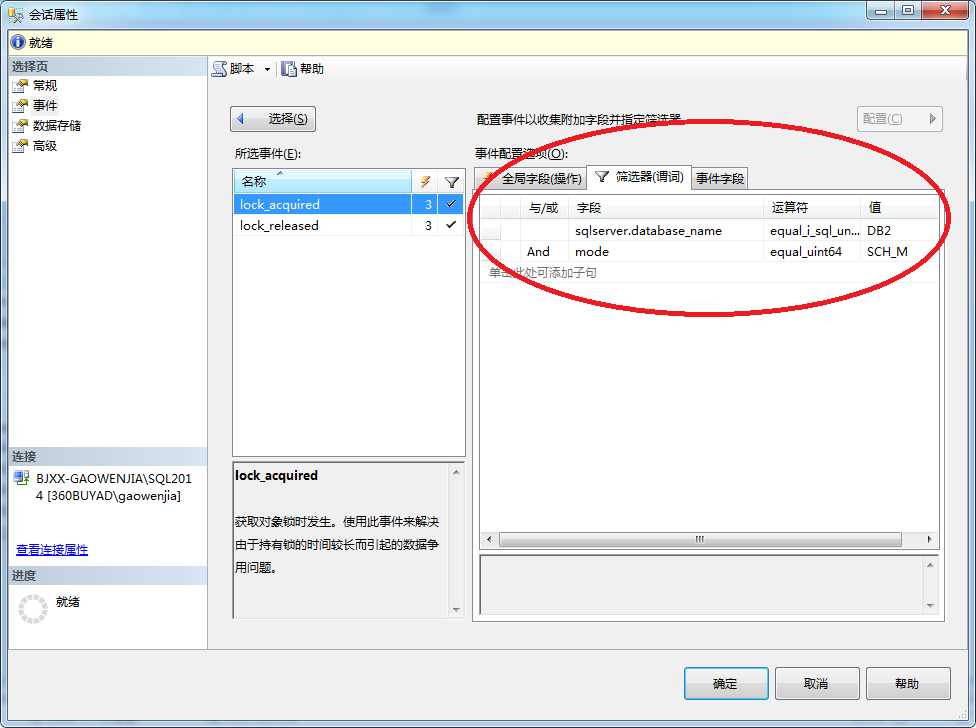Click the 字段 column header
The image size is (976, 728).
(666, 208)
